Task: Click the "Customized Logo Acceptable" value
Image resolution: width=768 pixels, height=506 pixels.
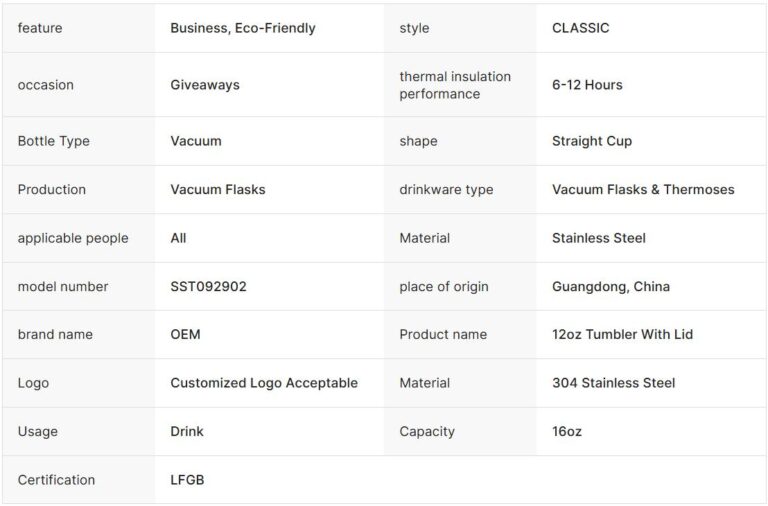Action: 264,383
